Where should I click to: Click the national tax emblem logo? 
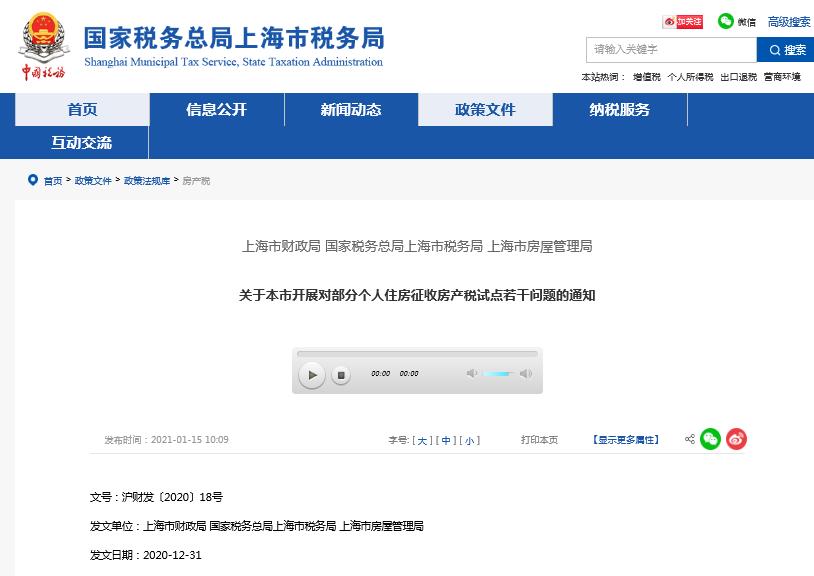click(44, 46)
